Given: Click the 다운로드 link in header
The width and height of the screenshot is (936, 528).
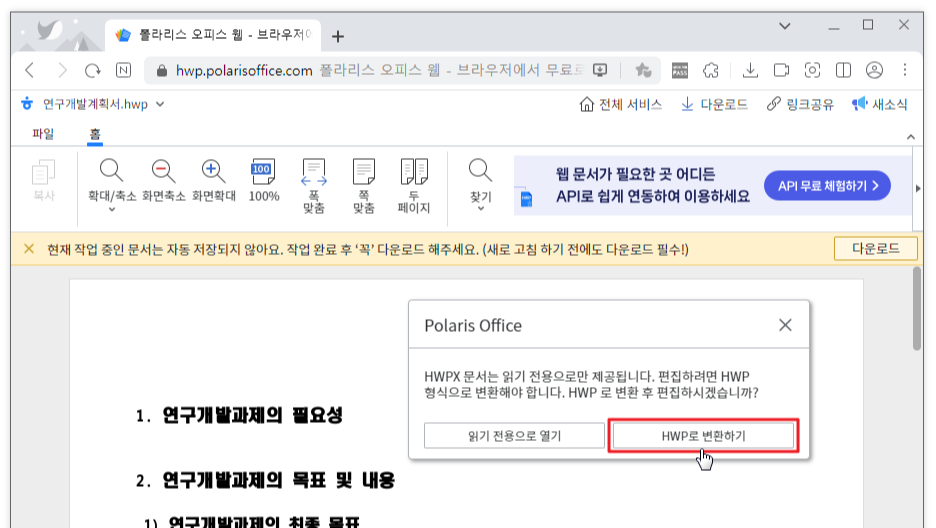Looking at the screenshot, I should pos(715,104).
